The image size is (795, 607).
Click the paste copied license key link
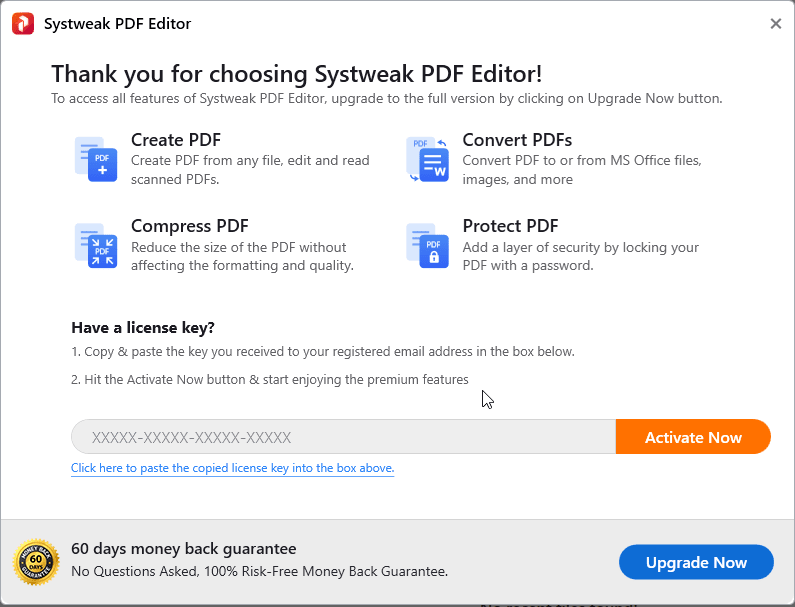pyautogui.click(x=232, y=468)
